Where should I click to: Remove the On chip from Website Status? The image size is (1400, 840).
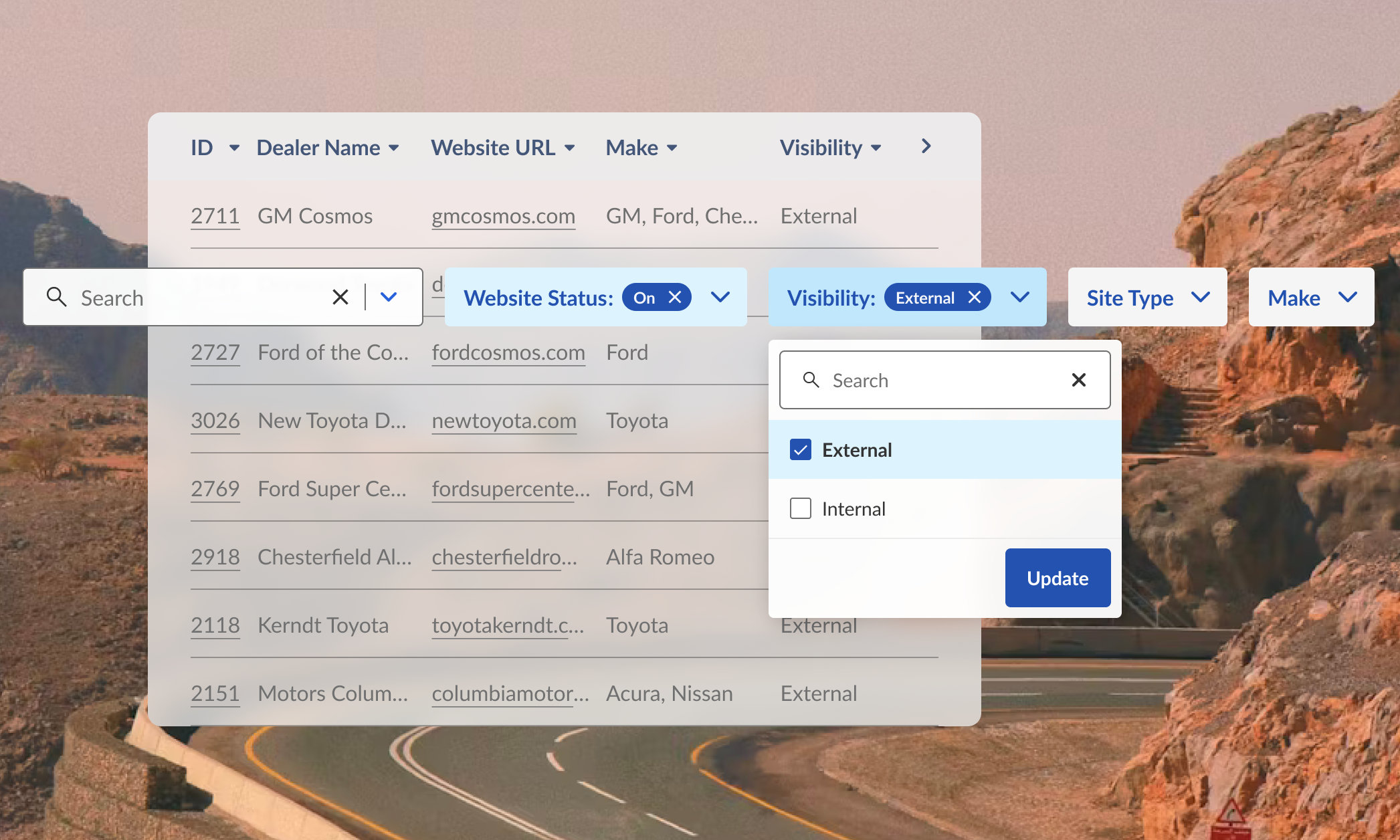(675, 297)
